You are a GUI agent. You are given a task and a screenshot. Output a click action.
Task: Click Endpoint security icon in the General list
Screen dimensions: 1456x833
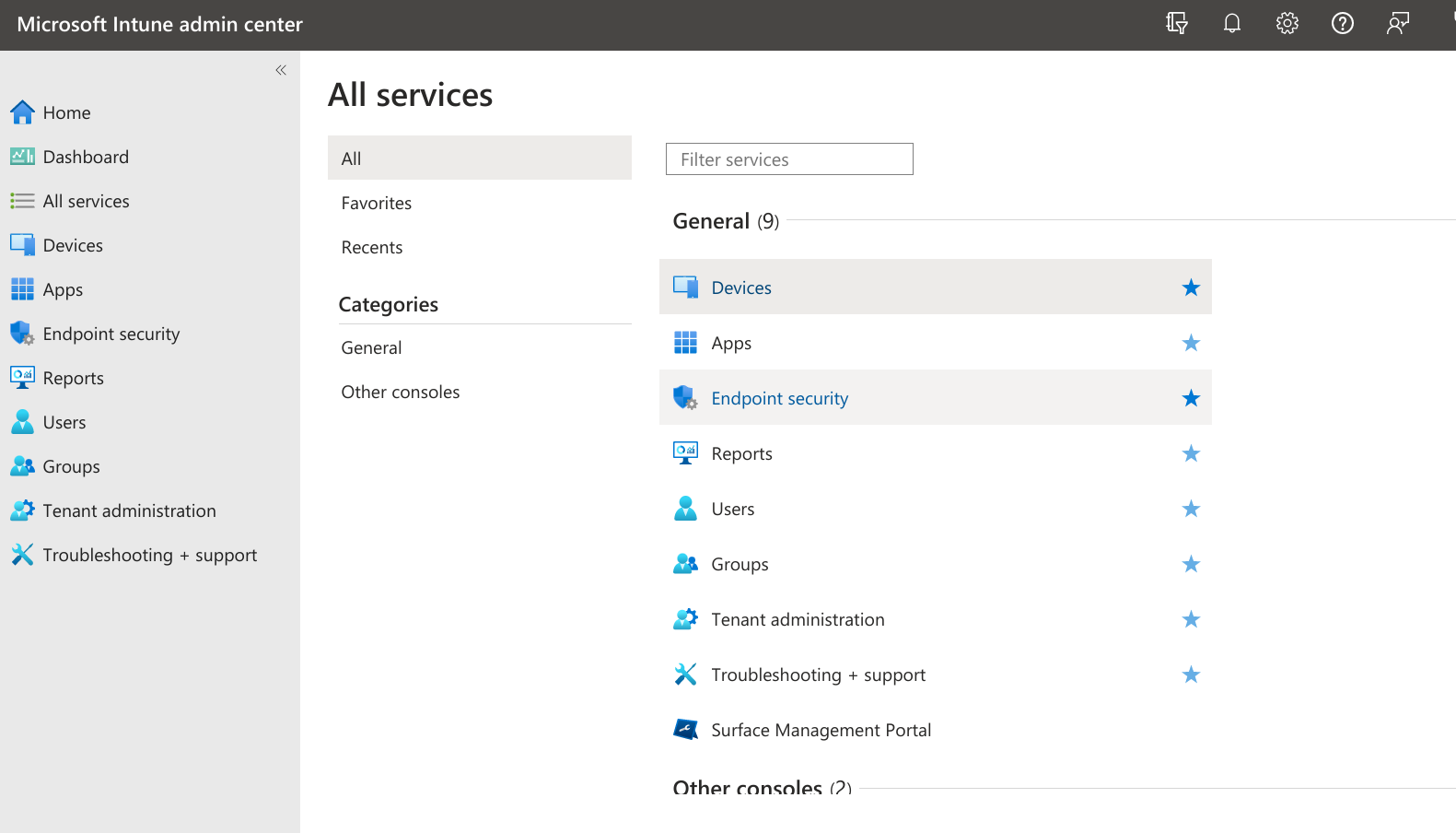[685, 398]
